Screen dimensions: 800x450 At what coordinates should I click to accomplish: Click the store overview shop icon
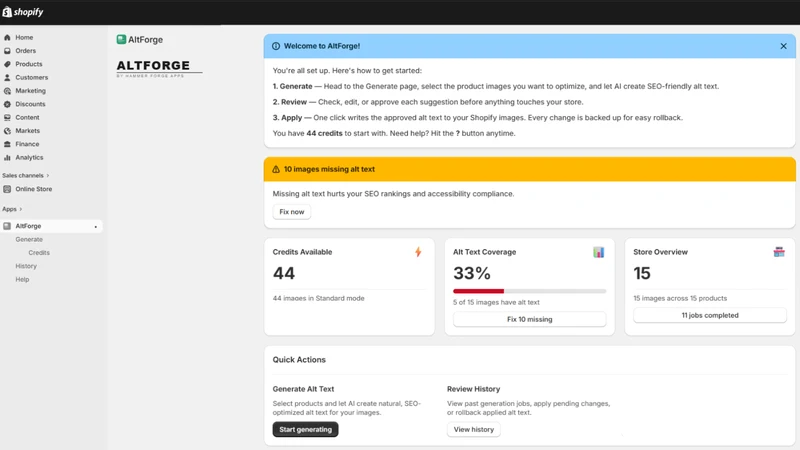(779, 252)
